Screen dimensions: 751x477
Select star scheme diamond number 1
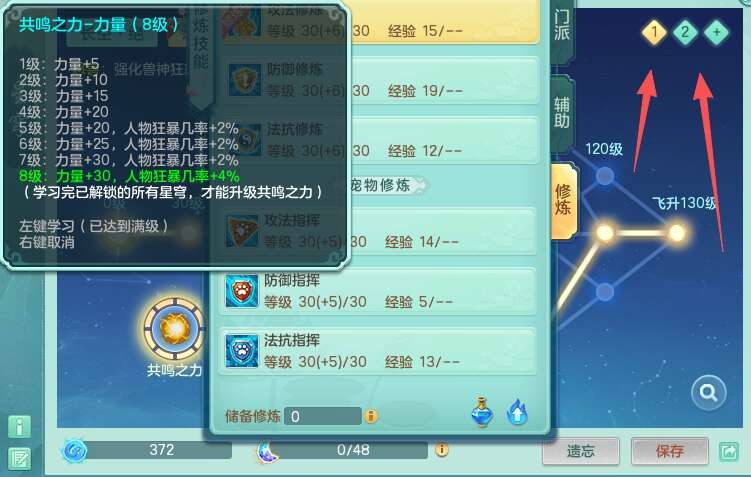(x=654, y=33)
